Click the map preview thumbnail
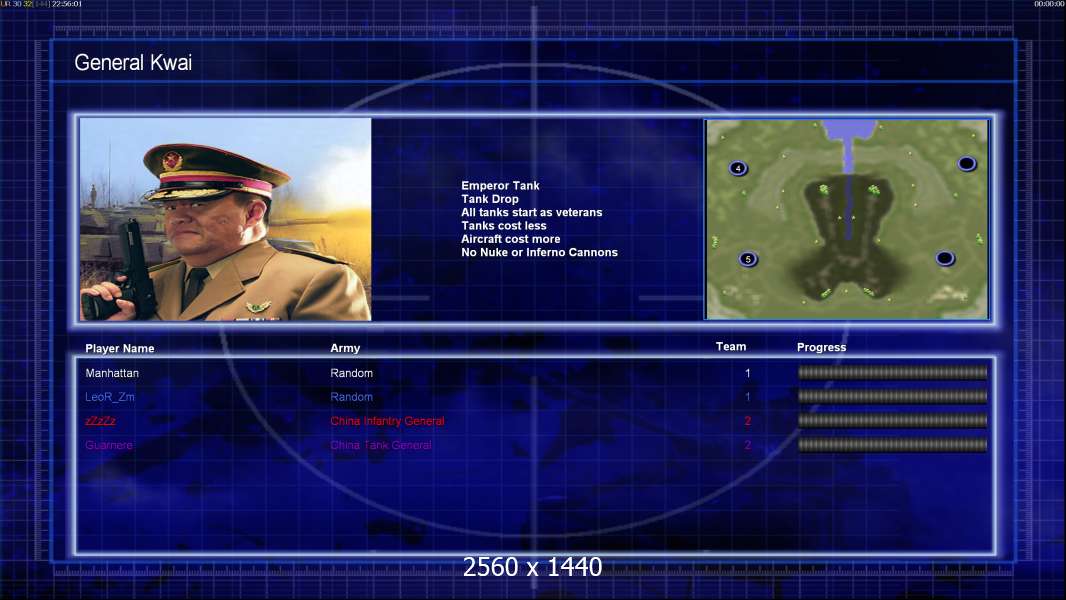Viewport: 1066px width, 600px height. [x=847, y=219]
